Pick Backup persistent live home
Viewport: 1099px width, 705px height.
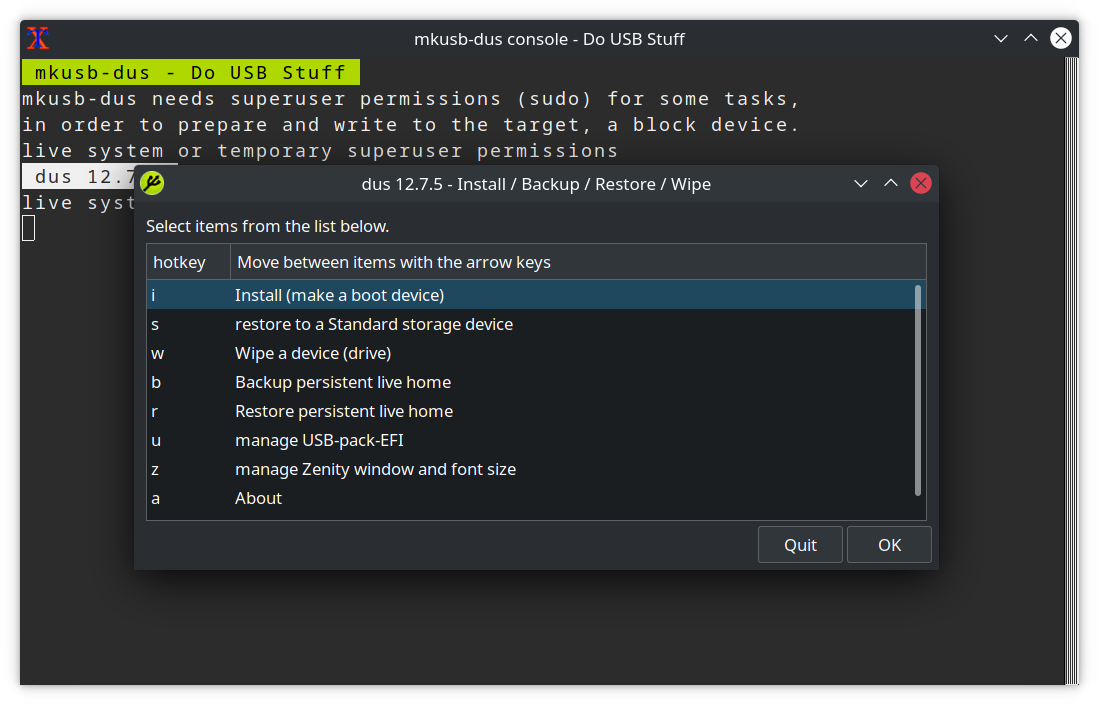click(342, 382)
